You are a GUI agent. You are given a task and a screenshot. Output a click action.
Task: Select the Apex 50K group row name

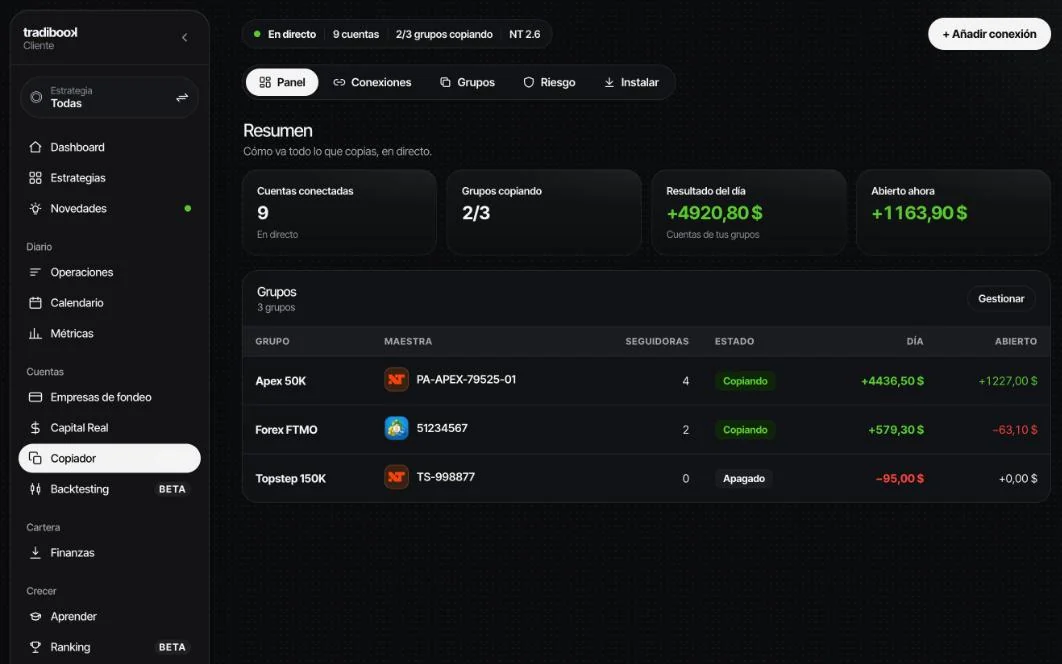[280, 381]
